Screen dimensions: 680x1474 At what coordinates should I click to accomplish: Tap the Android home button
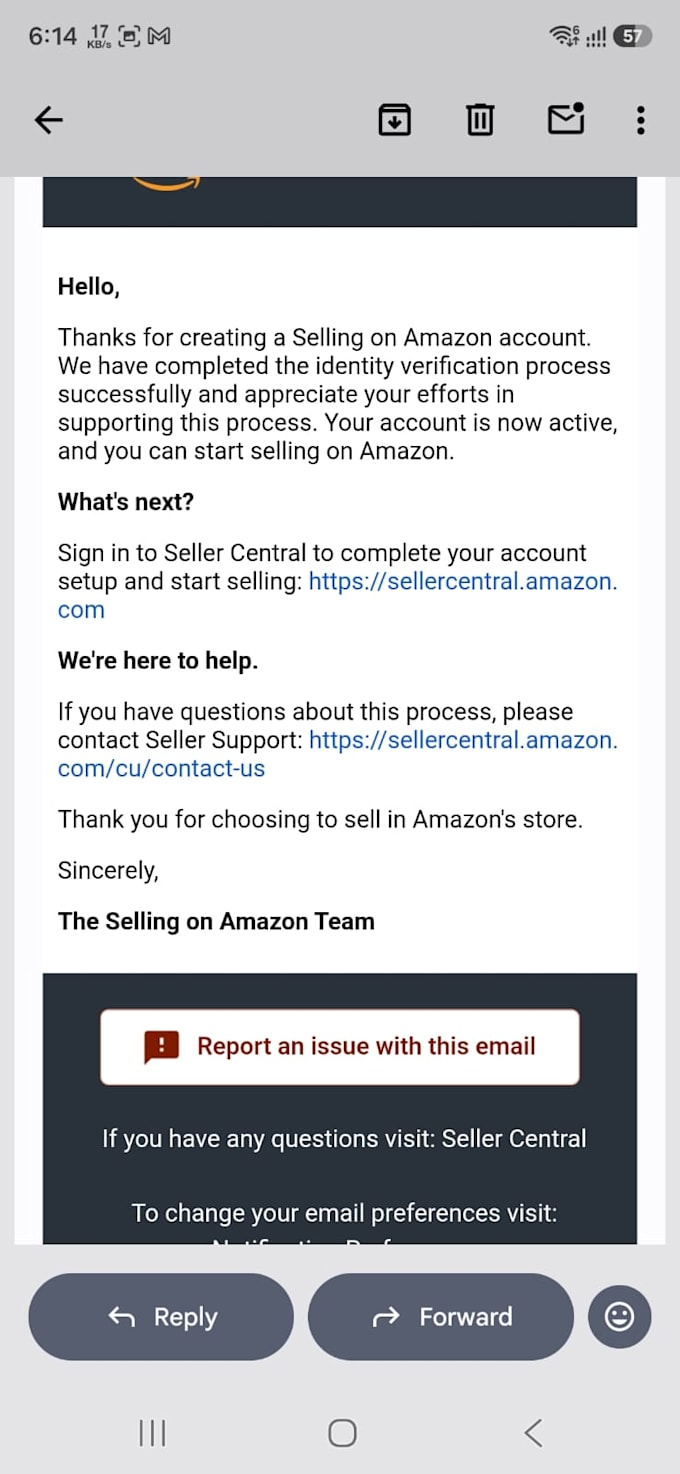(x=342, y=1433)
